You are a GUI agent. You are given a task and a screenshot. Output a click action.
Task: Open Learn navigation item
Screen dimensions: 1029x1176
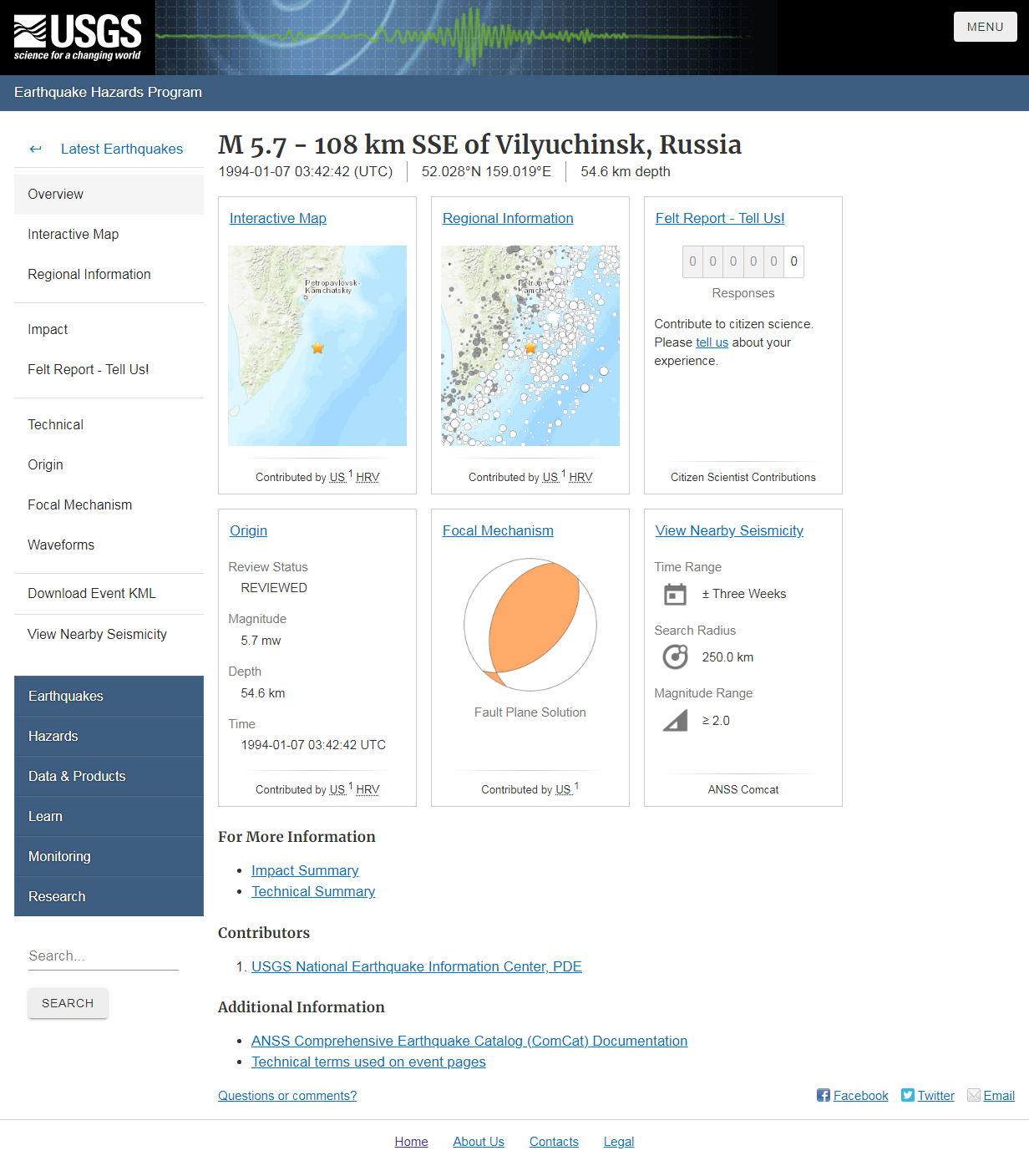pyautogui.click(x=109, y=816)
